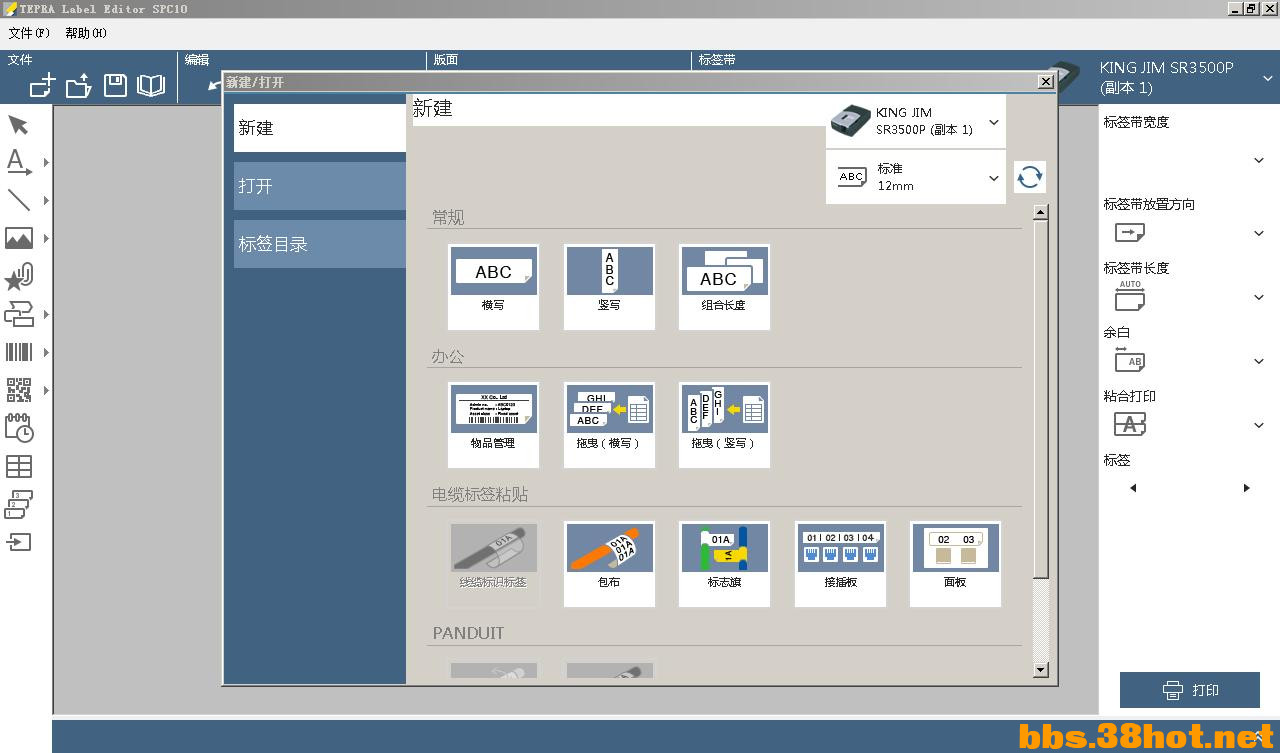
Task: Click the save disk toolbar icon
Action: pyautogui.click(x=115, y=85)
